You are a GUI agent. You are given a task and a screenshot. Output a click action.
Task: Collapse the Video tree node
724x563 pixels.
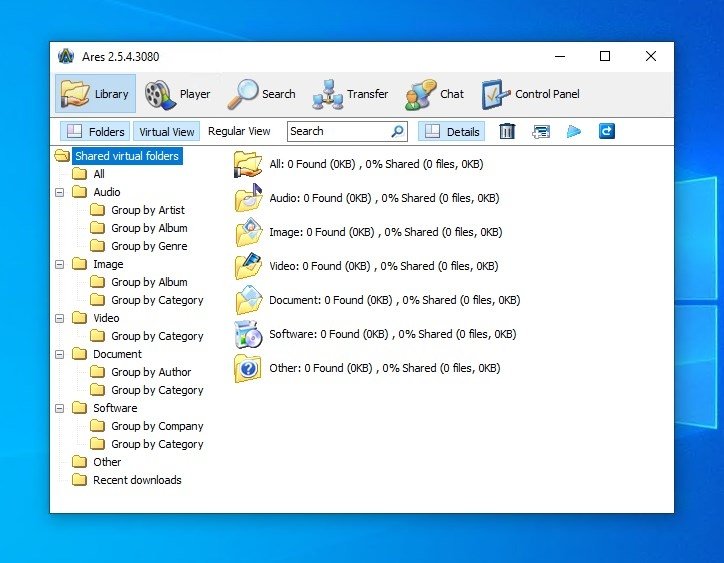60,318
